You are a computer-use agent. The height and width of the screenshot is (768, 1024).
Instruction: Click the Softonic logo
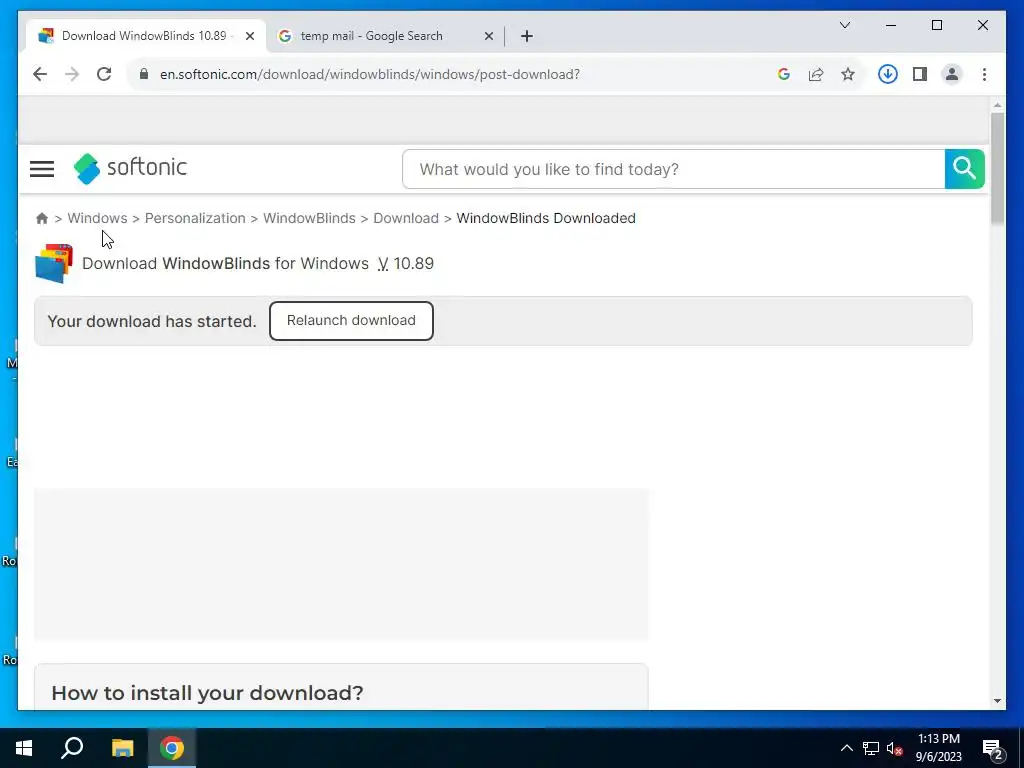[x=131, y=168]
